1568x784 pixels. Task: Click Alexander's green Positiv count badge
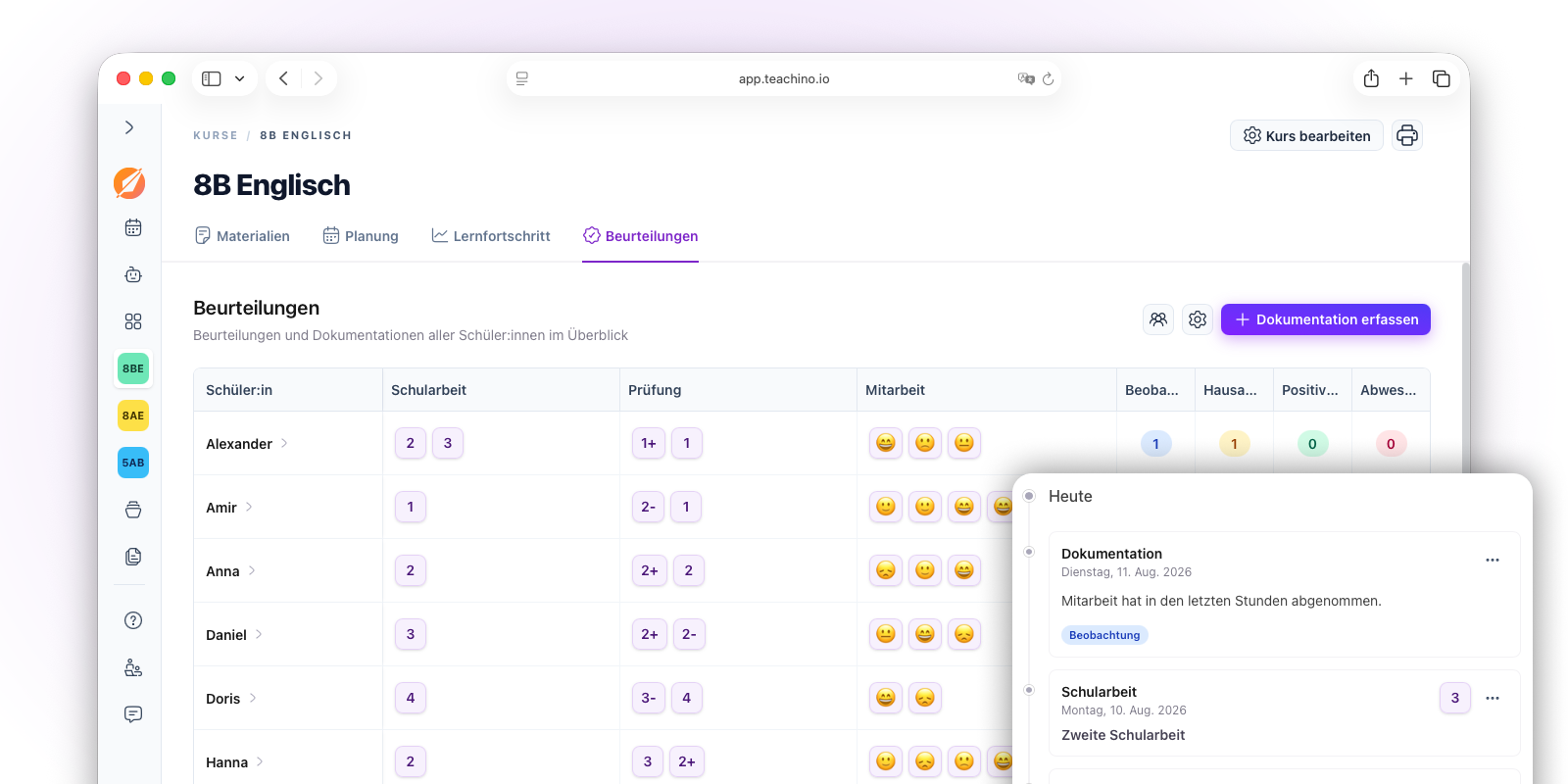point(1312,444)
